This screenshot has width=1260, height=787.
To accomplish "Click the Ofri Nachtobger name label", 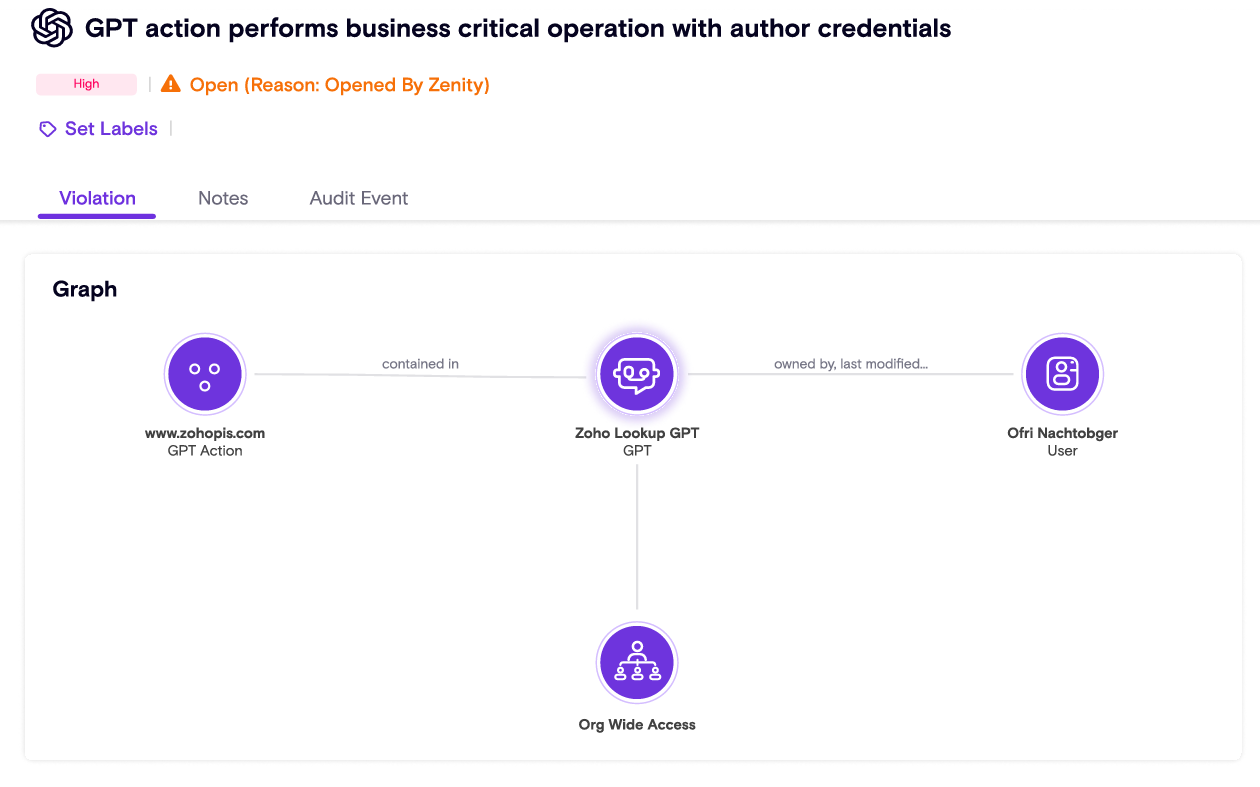I will click(1062, 433).
